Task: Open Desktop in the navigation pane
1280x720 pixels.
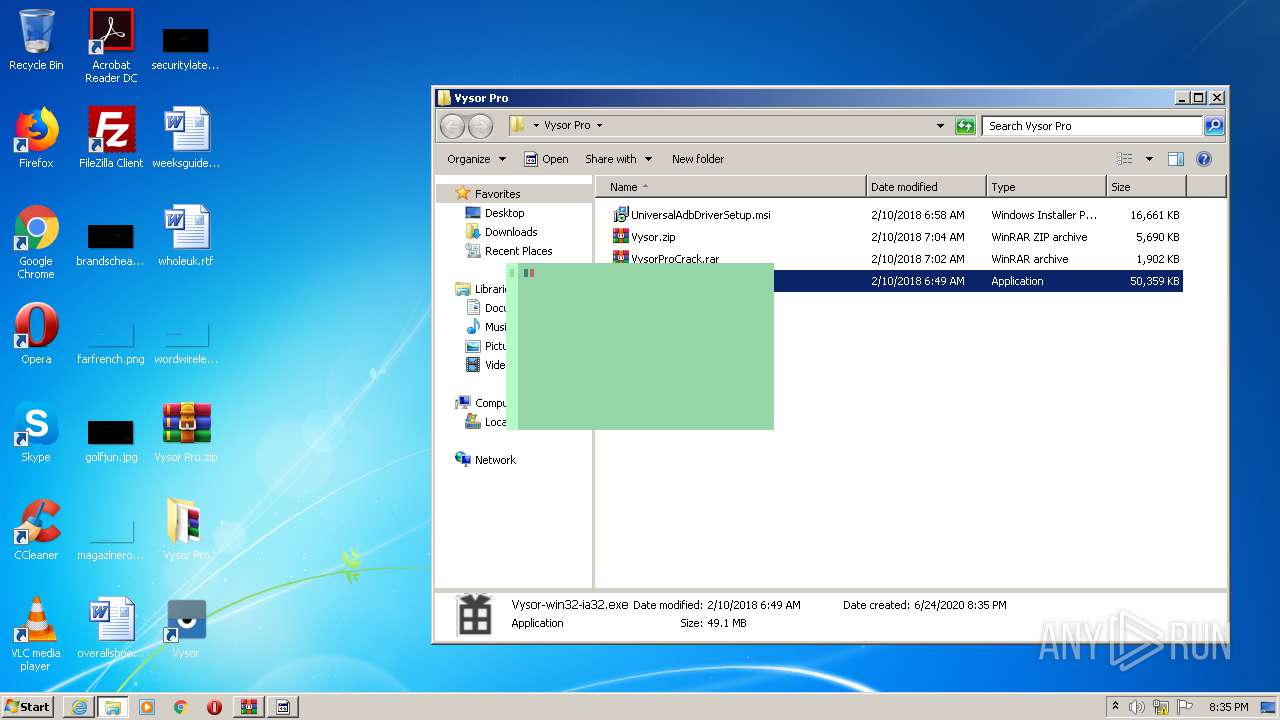Action: [x=504, y=213]
